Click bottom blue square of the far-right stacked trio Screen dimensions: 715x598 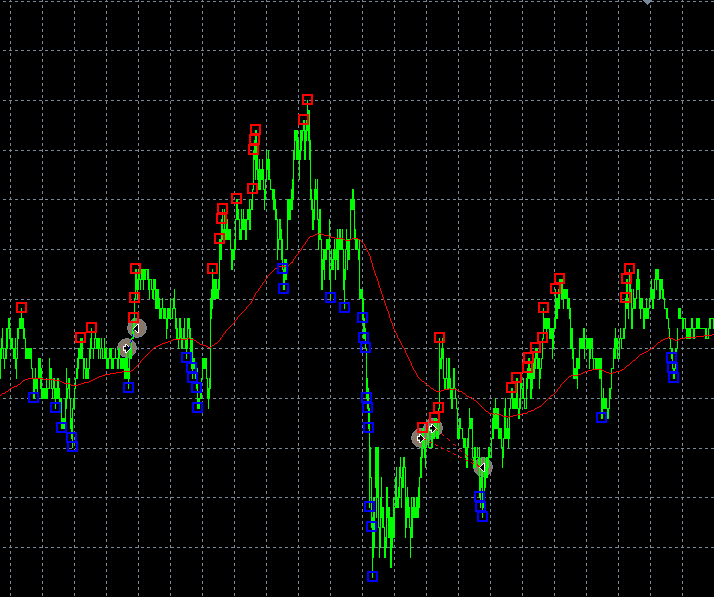[x=674, y=377]
